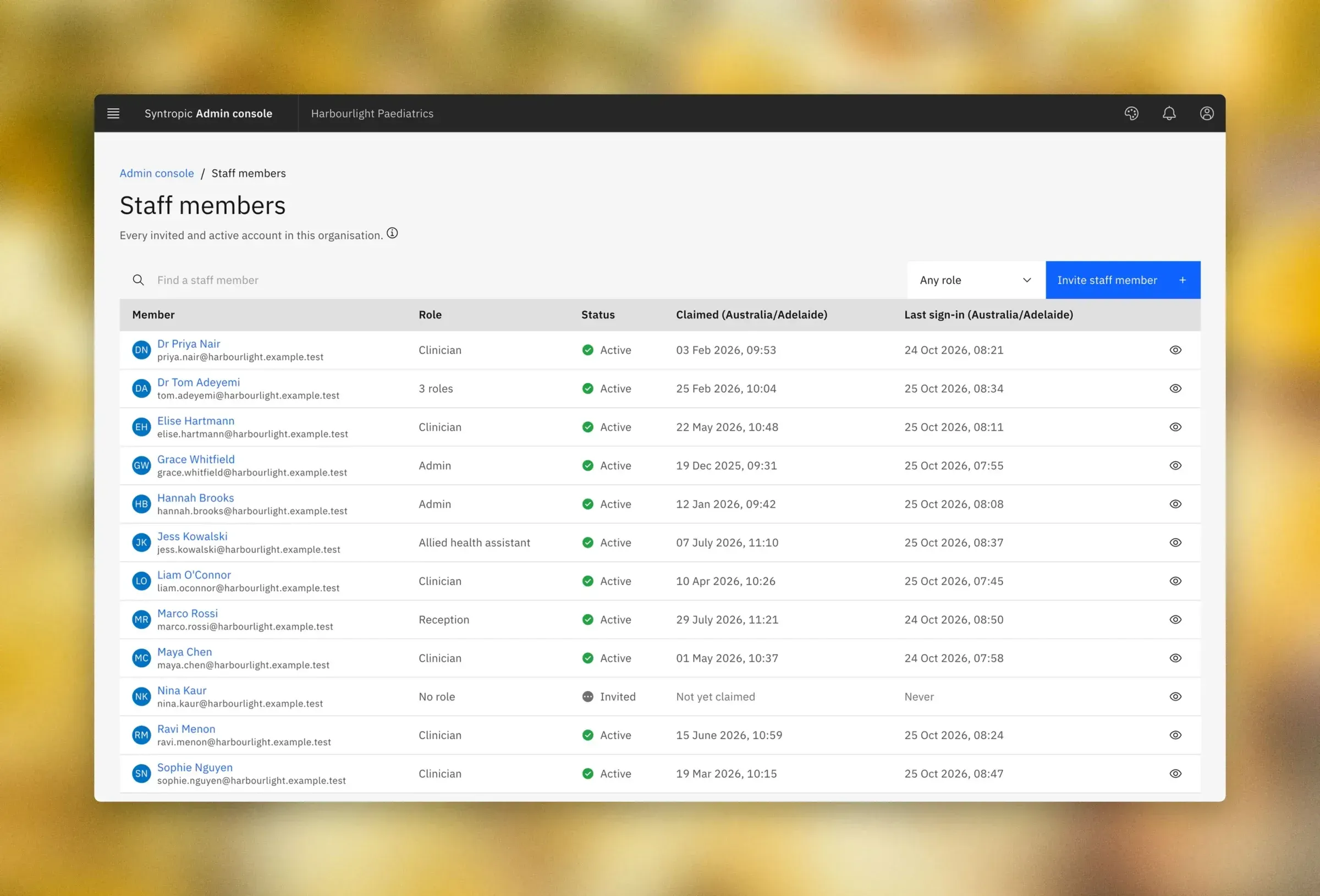Open the notifications bell

pyautogui.click(x=1169, y=114)
